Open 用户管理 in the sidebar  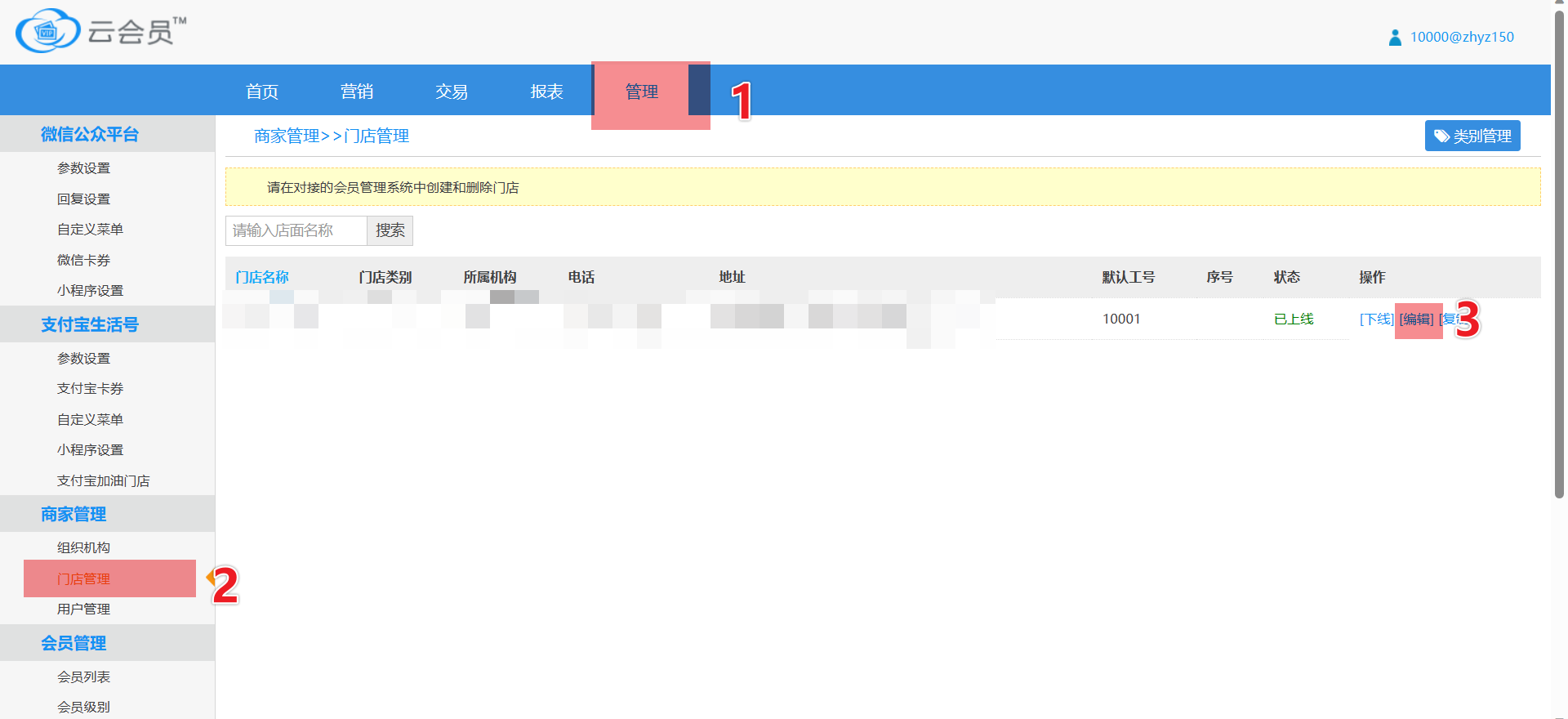83,609
